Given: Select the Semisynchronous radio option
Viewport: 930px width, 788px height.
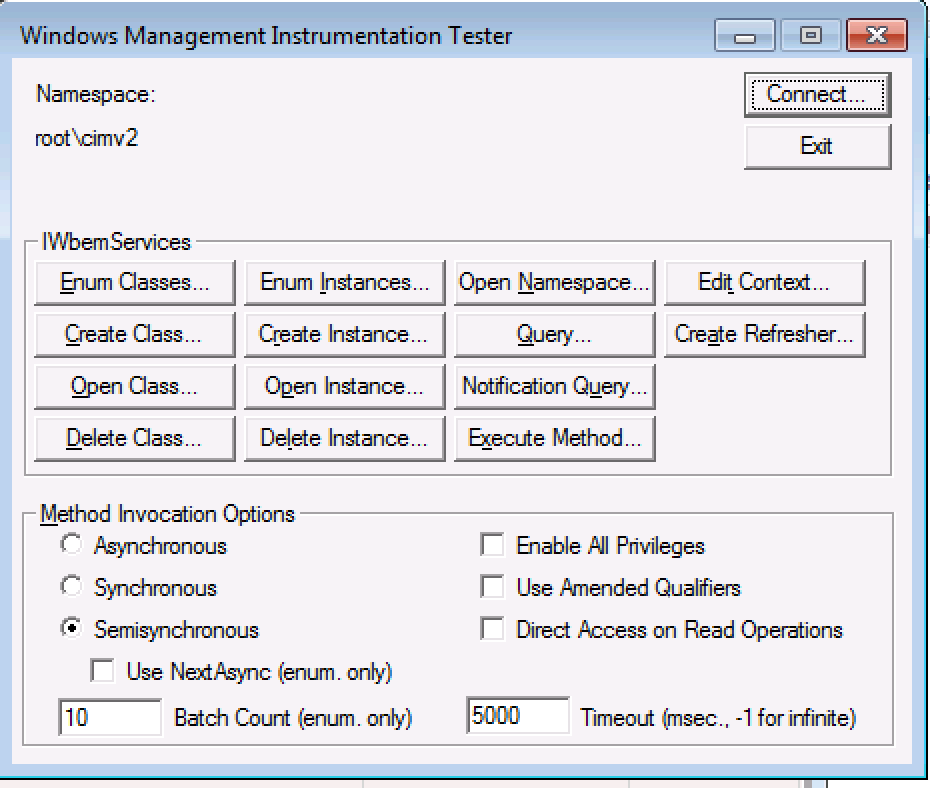Looking at the screenshot, I should (x=71, y=628).
